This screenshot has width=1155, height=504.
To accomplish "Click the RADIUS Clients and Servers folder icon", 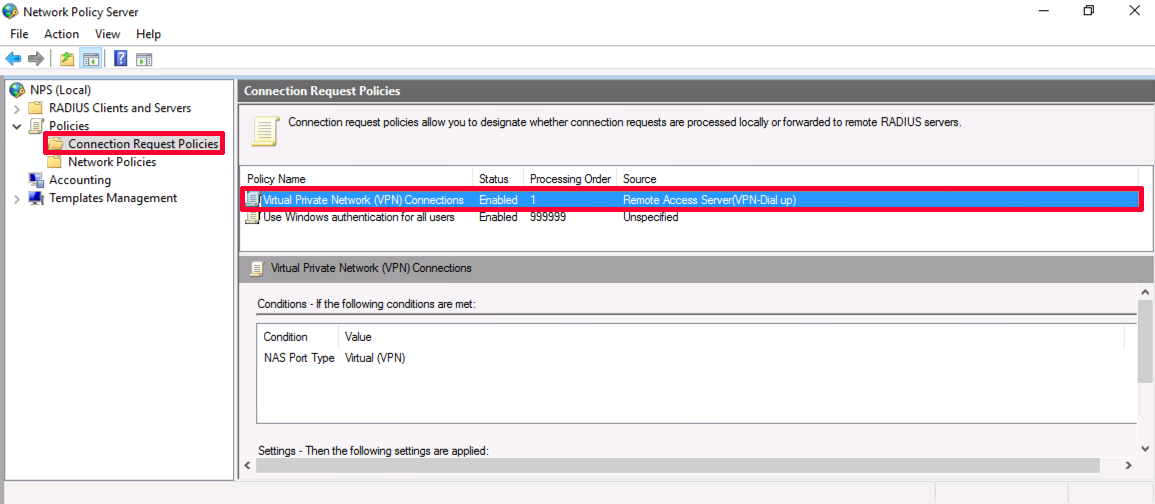I will pos(35,108).
